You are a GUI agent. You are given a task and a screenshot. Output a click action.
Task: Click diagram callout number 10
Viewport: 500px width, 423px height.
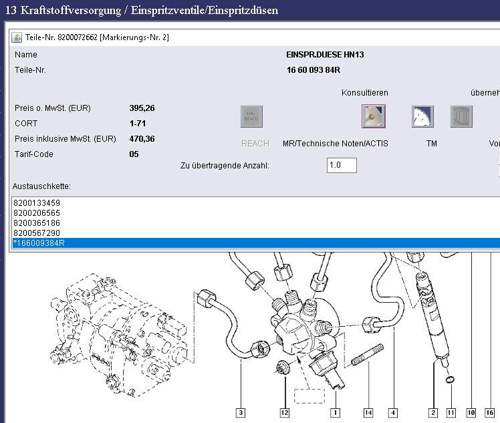point(471,413)
